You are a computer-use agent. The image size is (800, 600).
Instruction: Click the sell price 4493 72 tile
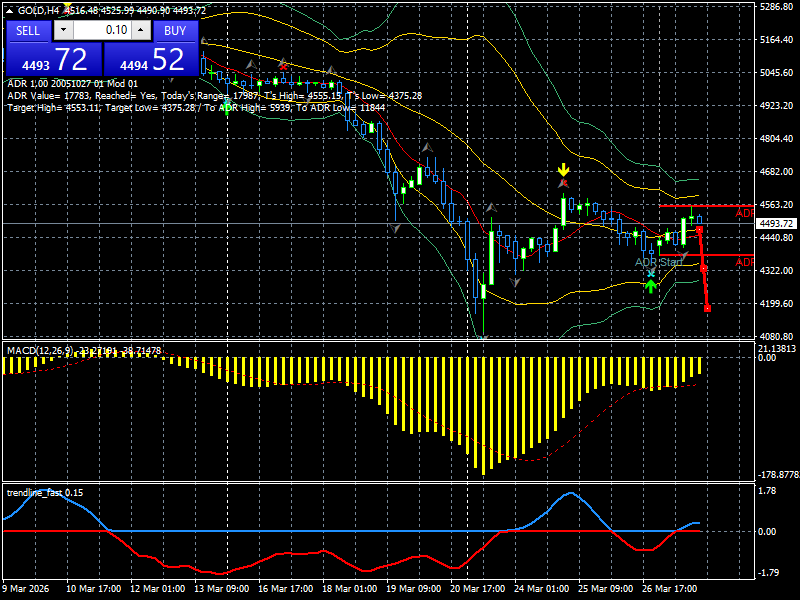point(54,59)
